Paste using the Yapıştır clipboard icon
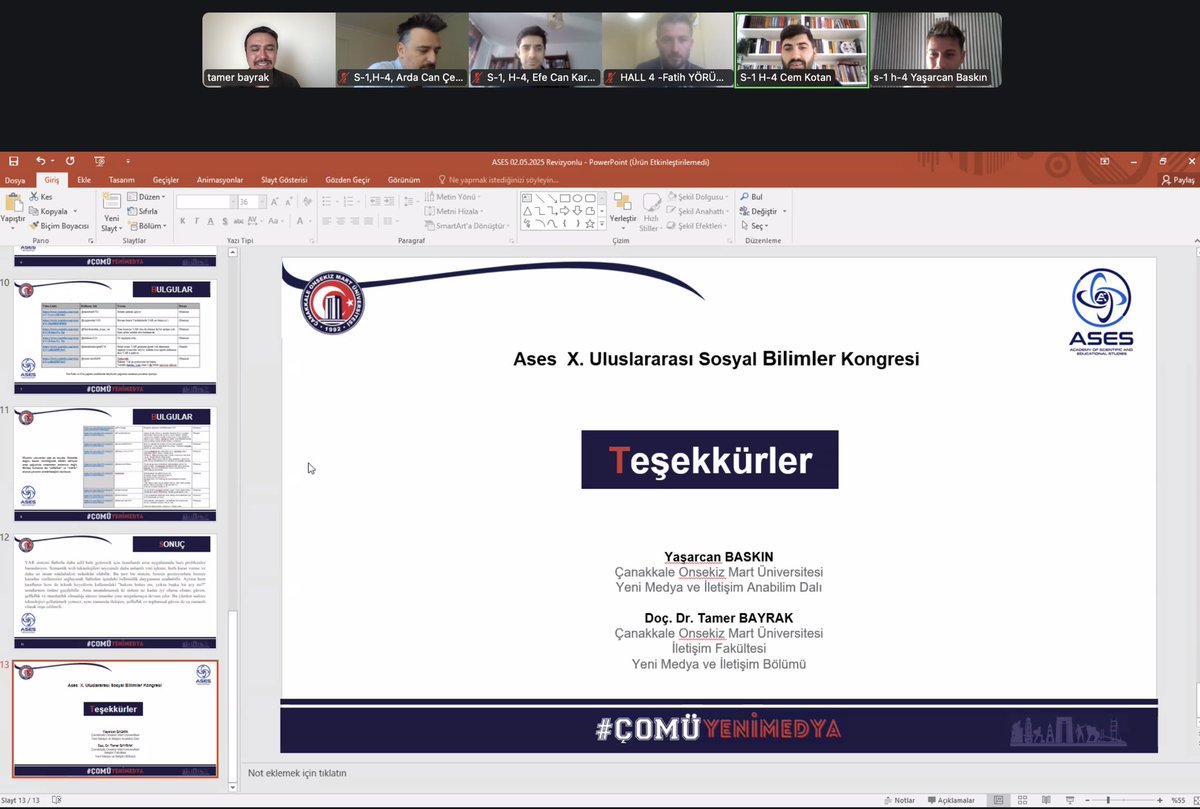Image resolution: width=1200 pixels, height=809 pixels. 13,203
